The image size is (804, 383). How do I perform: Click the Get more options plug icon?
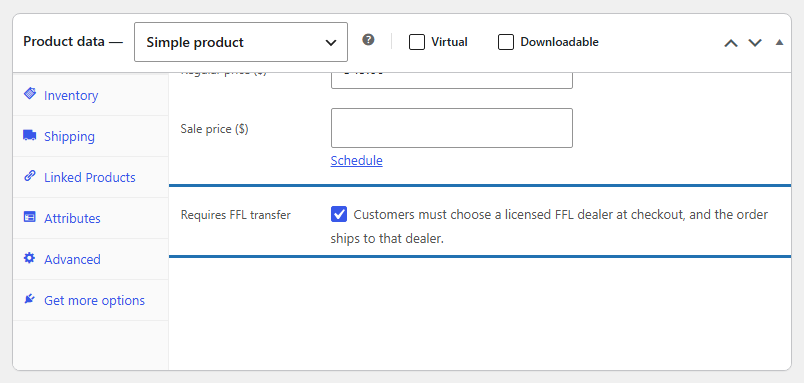click(30, 299)
